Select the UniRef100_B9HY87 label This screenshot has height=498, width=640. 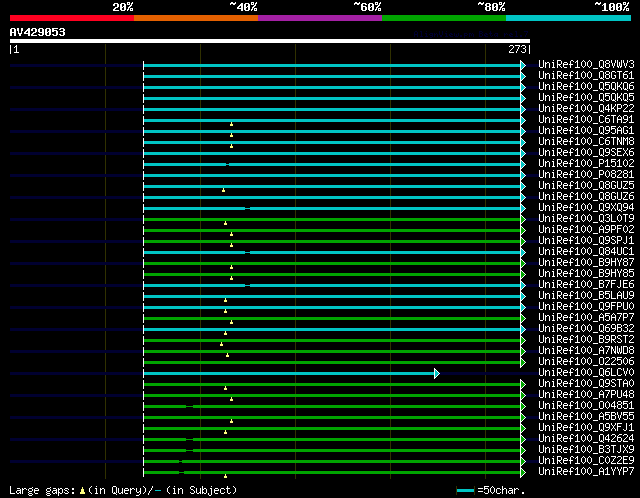tap(586, 262)
